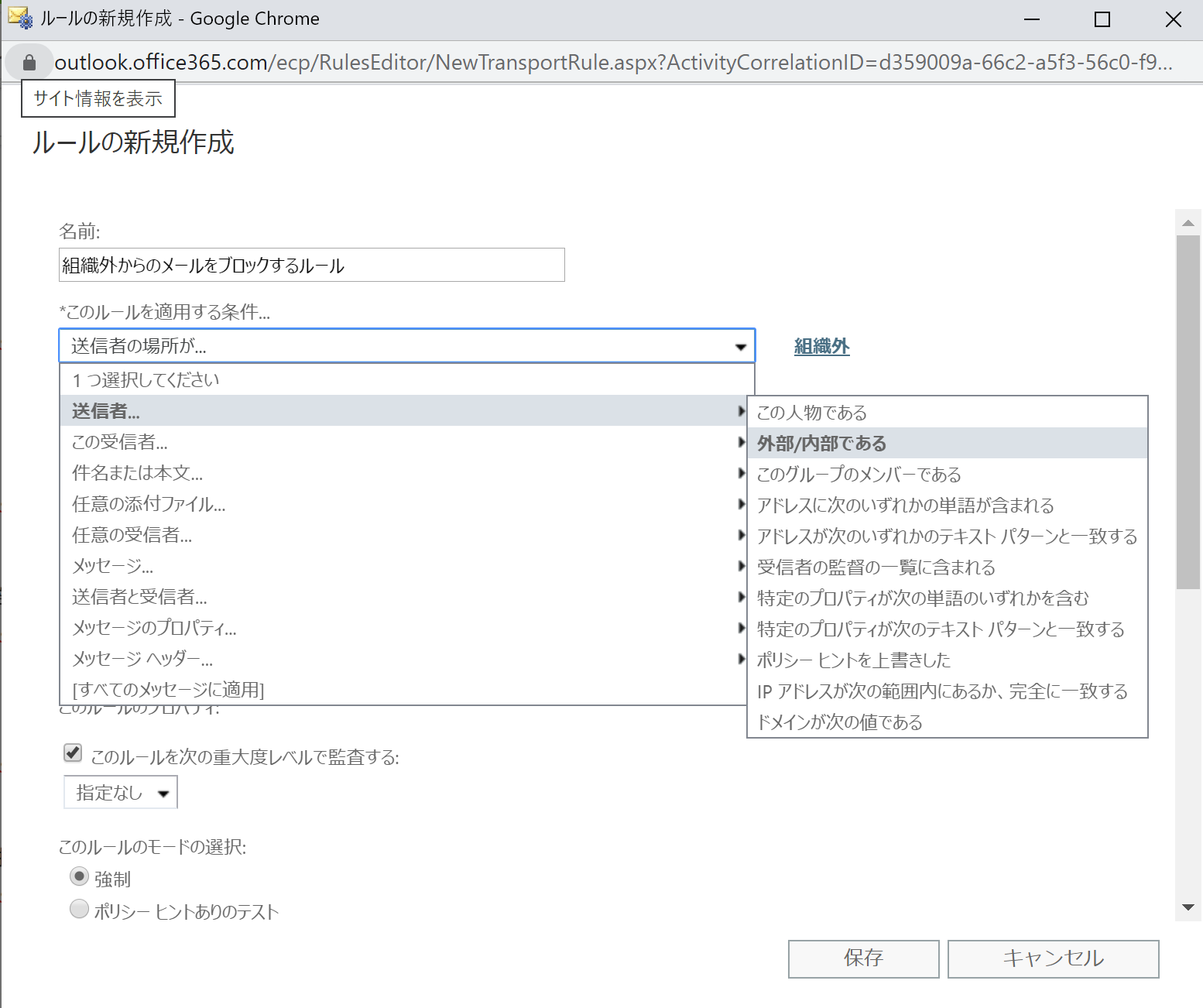Click the vertical scrollbar thumb
The height and width of the screenshot is (1008, 1203).
(1188, 413)
